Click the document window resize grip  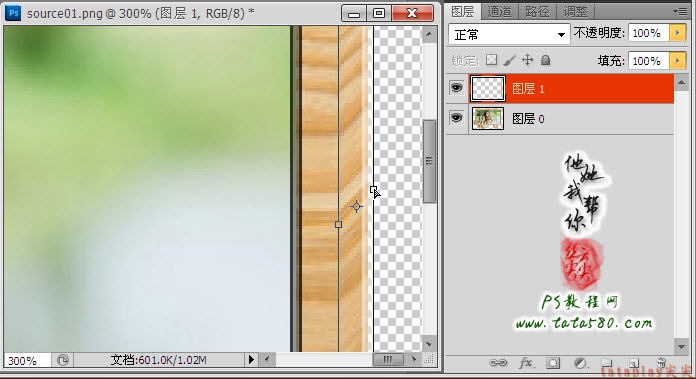[x=429, y=359]
